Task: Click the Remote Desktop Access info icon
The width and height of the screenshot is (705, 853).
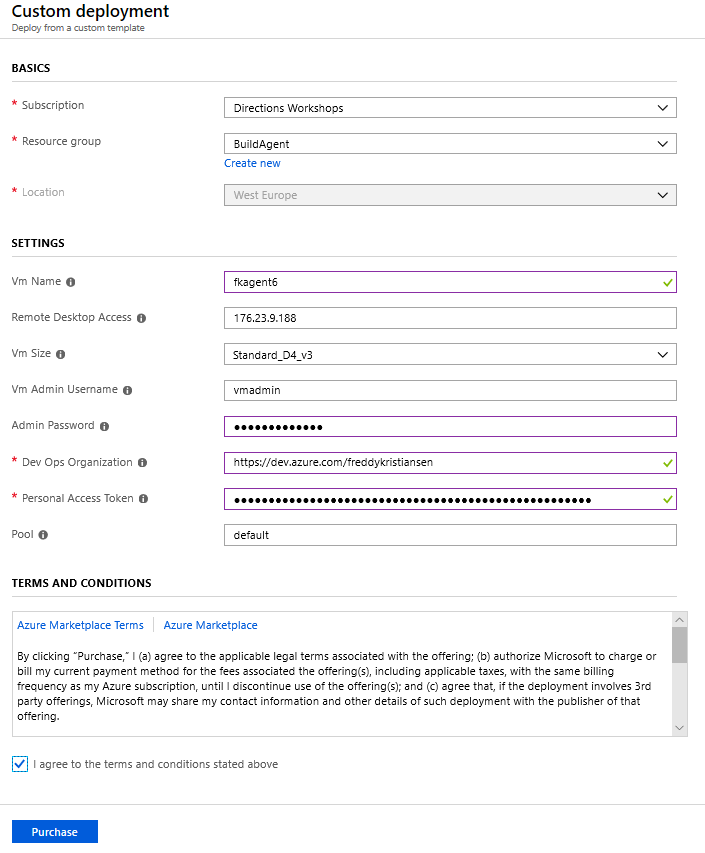Action: (x=141, y=318)
